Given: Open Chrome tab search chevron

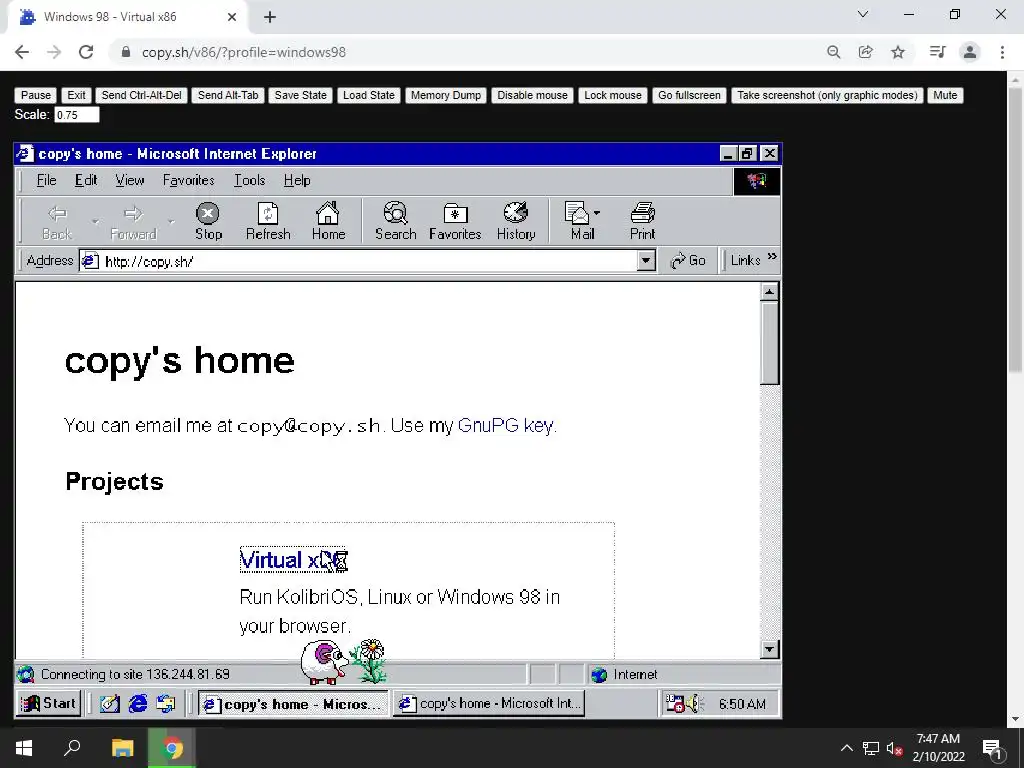Looking at the screenshot, I should click(863, 14).
